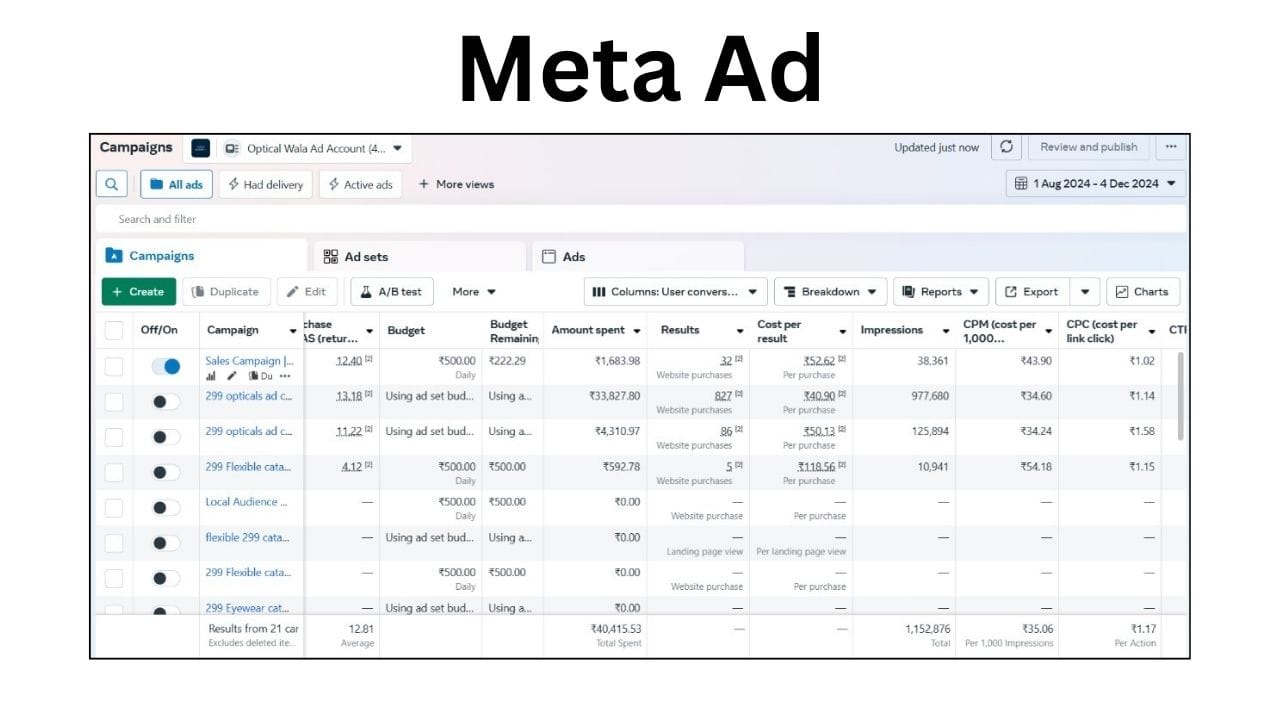
Task: Enable the Local Audience campaign toggle
Action: pyautogui.click(x=166, y=508)
